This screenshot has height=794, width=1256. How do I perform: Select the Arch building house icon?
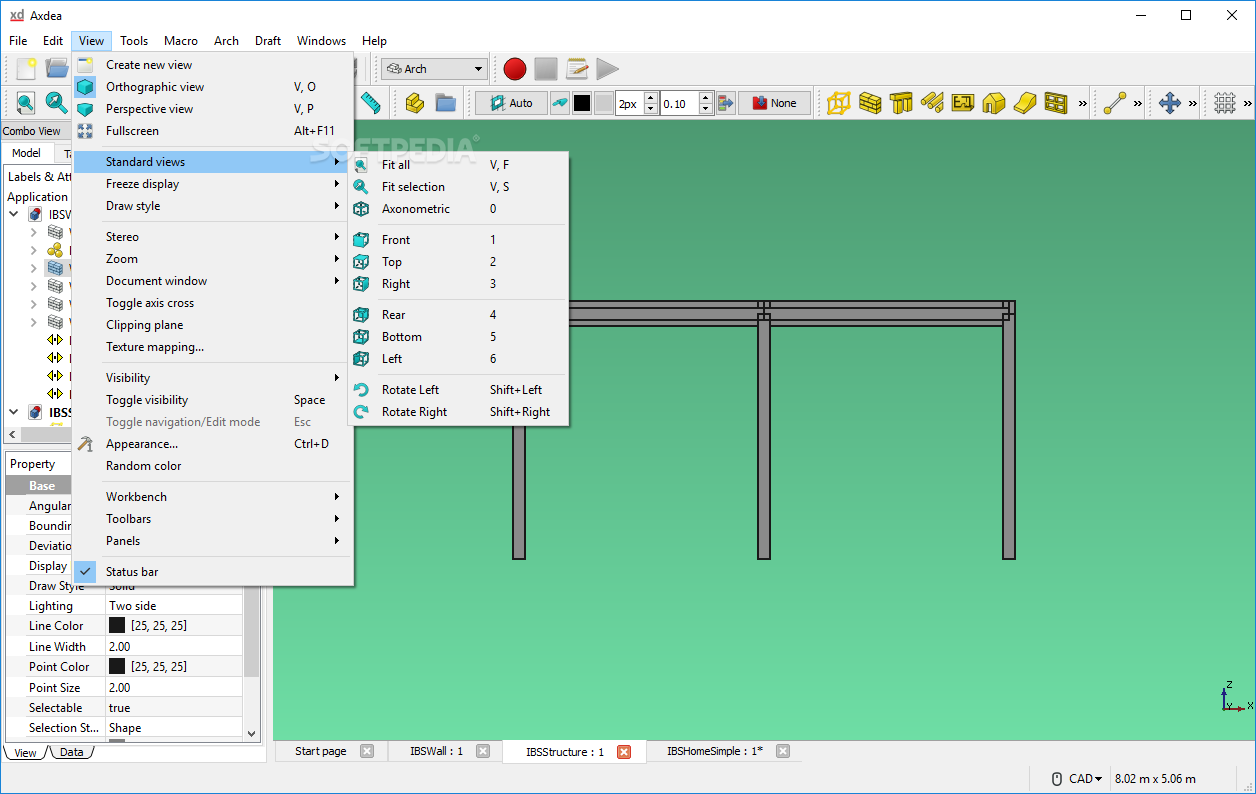point(994,103)
